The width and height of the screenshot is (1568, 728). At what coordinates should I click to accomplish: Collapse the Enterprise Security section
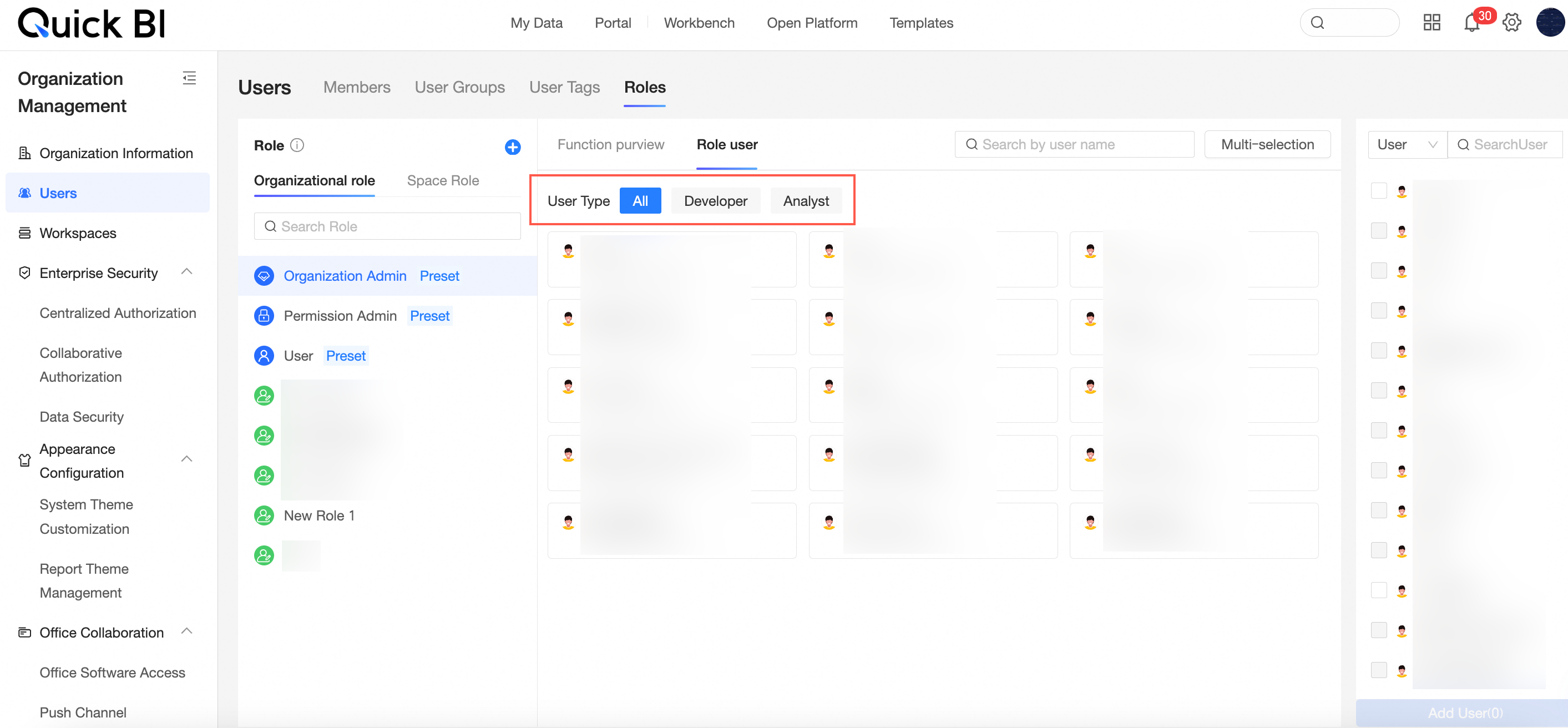(187, 272)
